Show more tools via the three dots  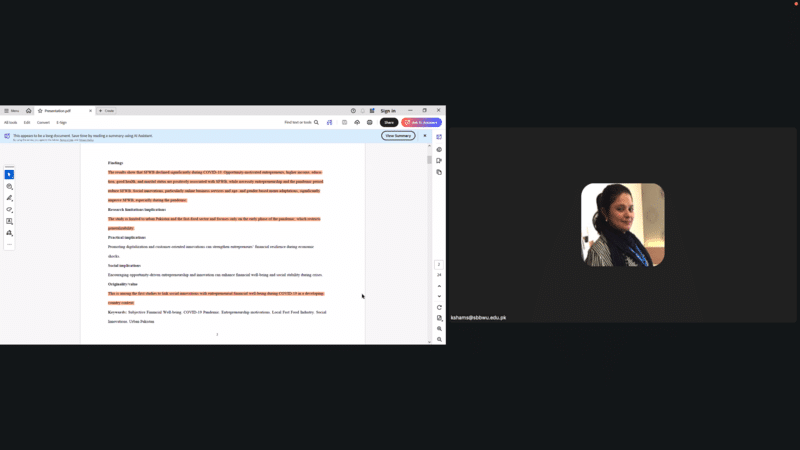pyautogui.click(x=9, y=244)
